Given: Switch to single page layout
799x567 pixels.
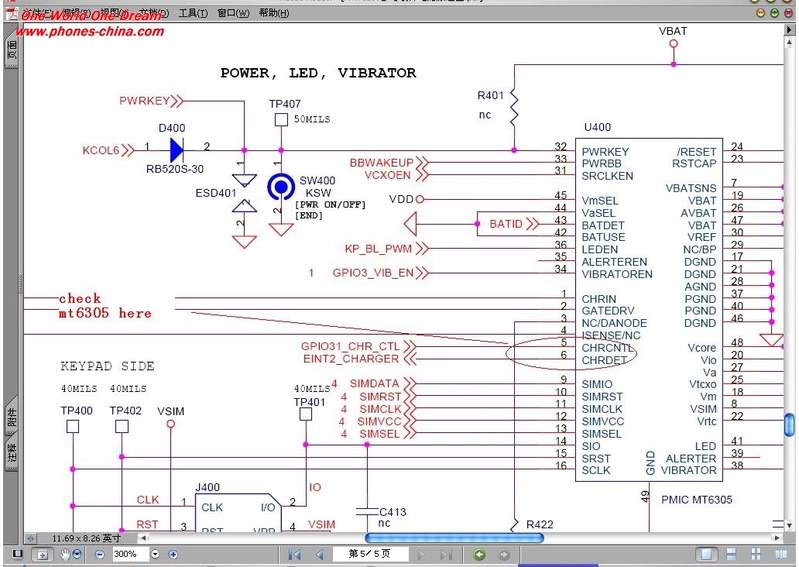Looking at the screenshot, I should [707, 554].
